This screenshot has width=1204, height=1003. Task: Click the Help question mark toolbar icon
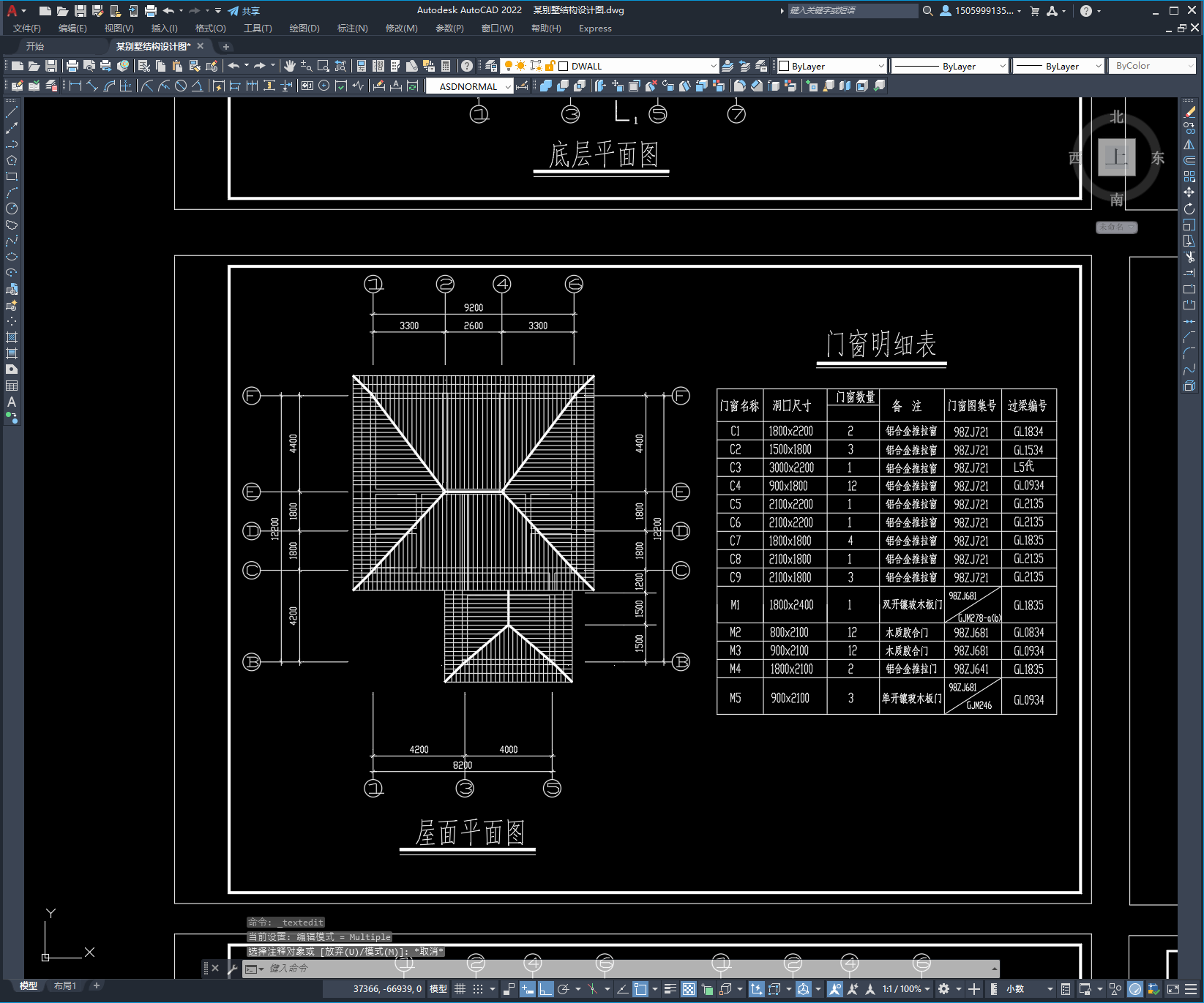pos(467,66)
